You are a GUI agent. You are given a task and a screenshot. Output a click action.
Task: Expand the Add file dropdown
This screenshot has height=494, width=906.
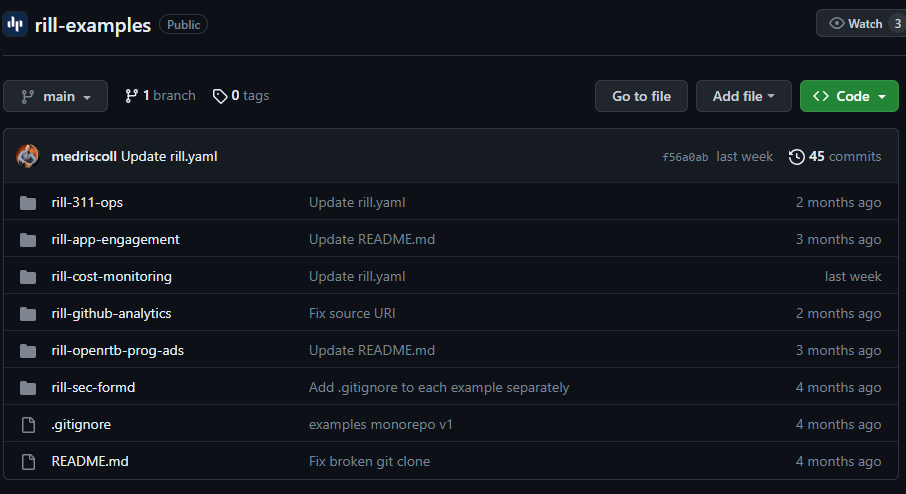point(744,96)
